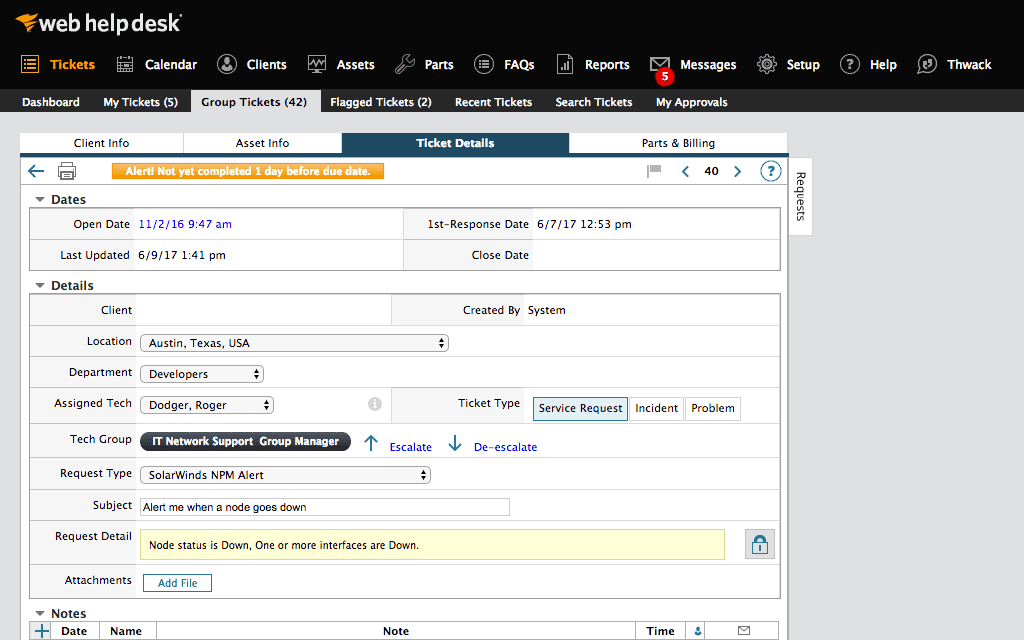Image resolution: width=1024 pixels, height=640 pixels.
Task: Open the ticket help circle icon
Action: tap(771, 171)
